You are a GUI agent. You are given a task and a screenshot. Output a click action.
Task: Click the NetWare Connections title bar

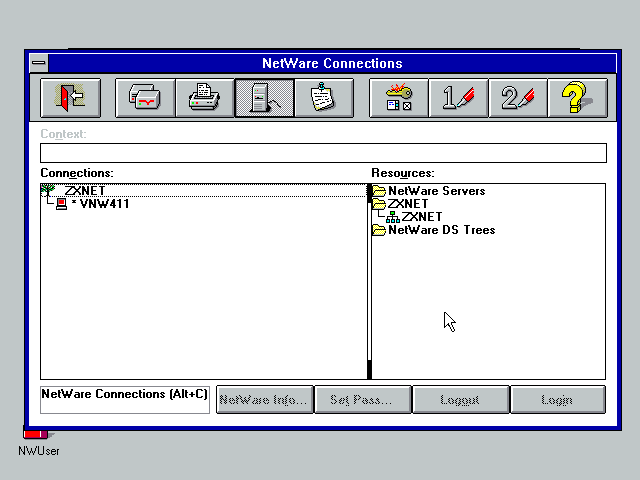pos(332,63)
